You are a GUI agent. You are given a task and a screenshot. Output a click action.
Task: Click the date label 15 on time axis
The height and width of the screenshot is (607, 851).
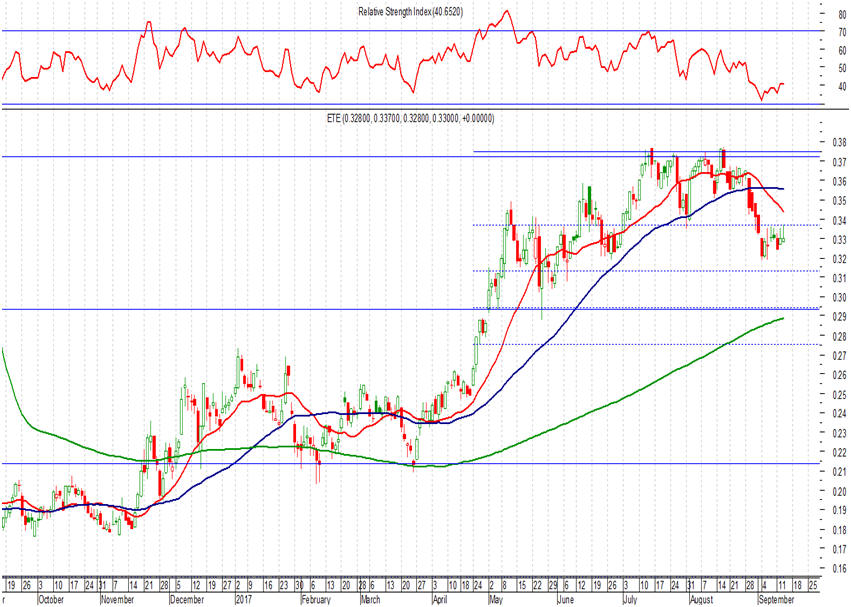pos(522,586)
